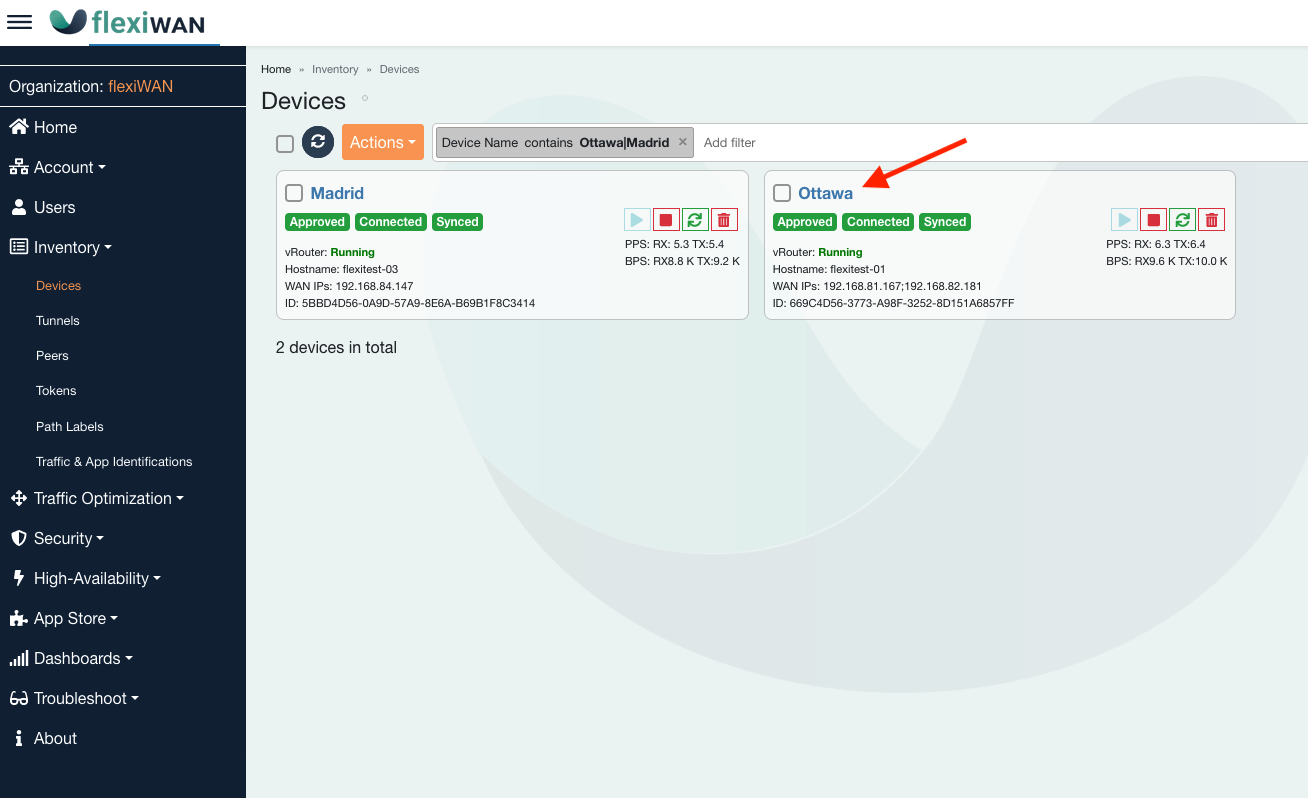Refresh the devices list
Image resolution: width=1308 pixels, height=798 pixels.
click(x=317, y=142)
